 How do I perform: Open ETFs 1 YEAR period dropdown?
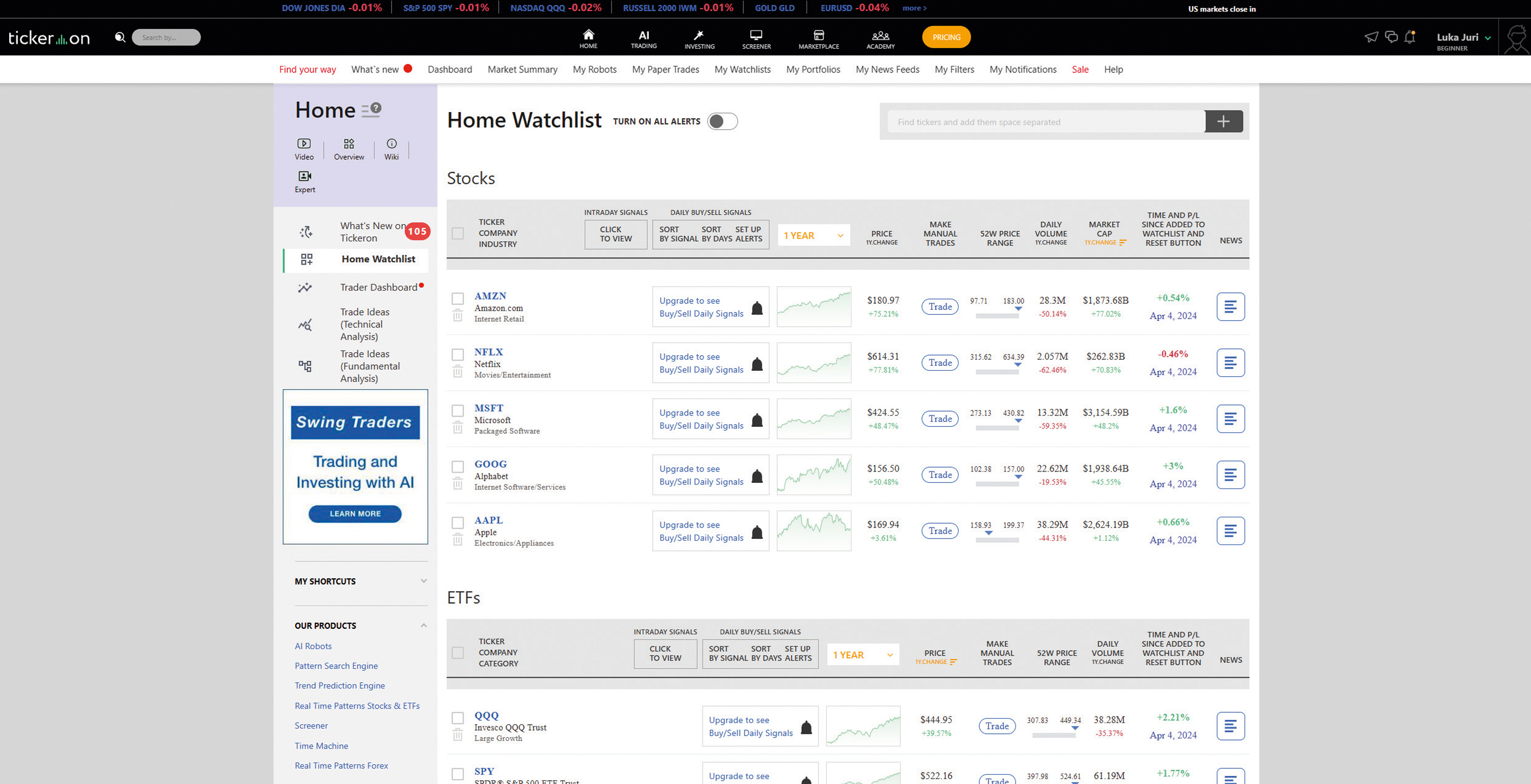pyautogui.click(x=862, y=654)
